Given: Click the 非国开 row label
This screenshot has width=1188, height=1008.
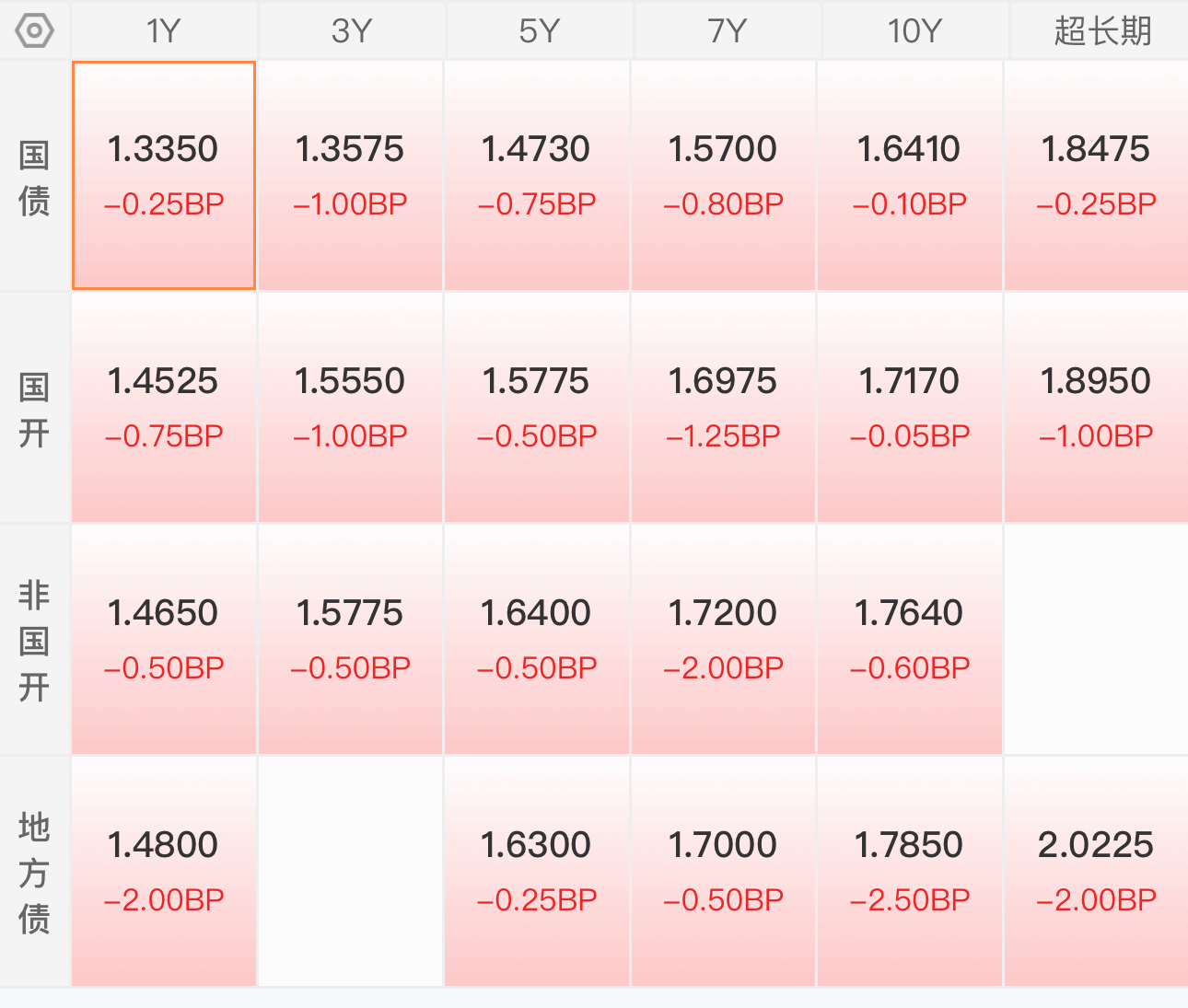Looking at the screenshot, I should tap(34, 641).
